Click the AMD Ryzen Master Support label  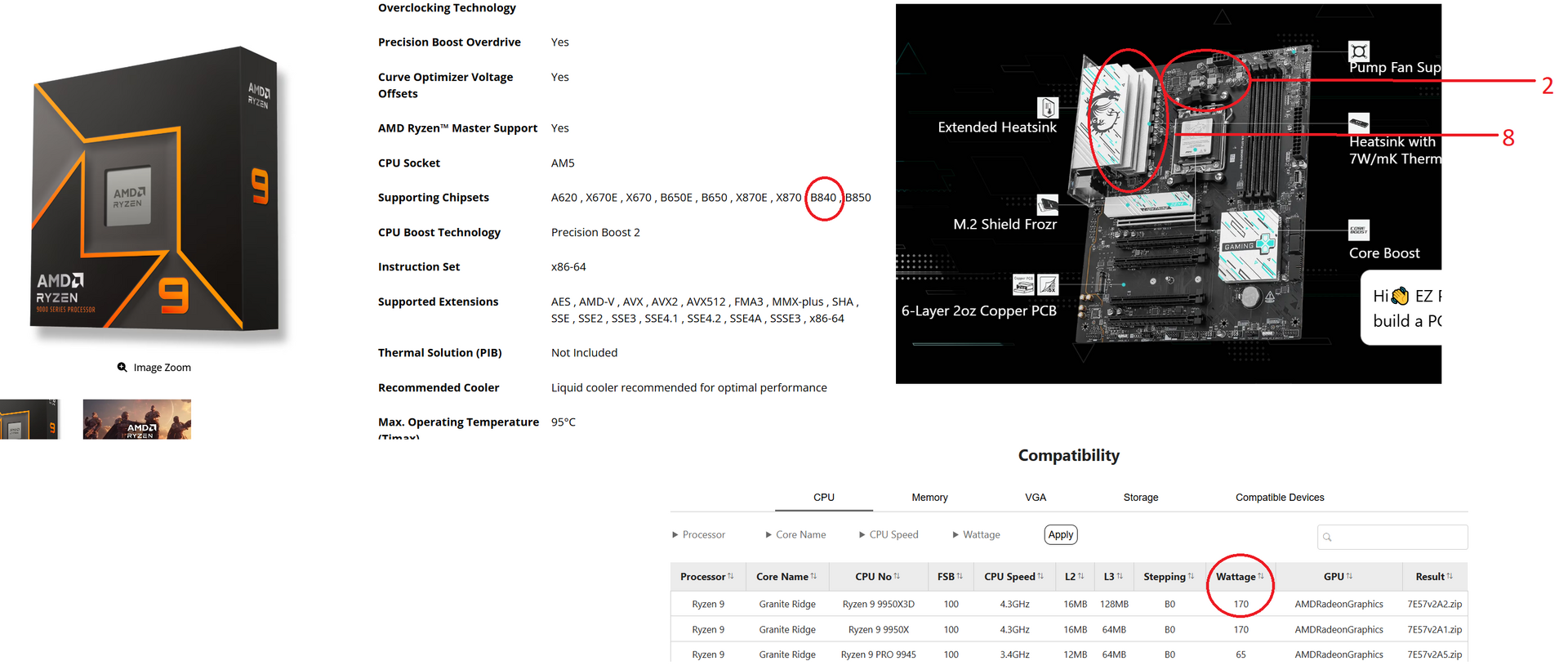tap(457, 128)
